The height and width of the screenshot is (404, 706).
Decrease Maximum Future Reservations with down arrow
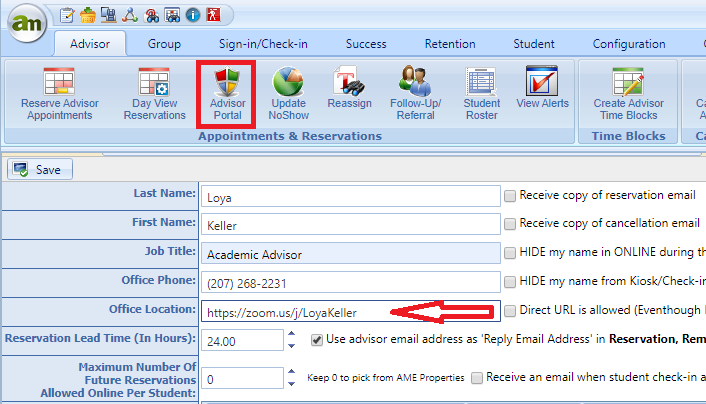pyautogui.click(x=291, y=384)
